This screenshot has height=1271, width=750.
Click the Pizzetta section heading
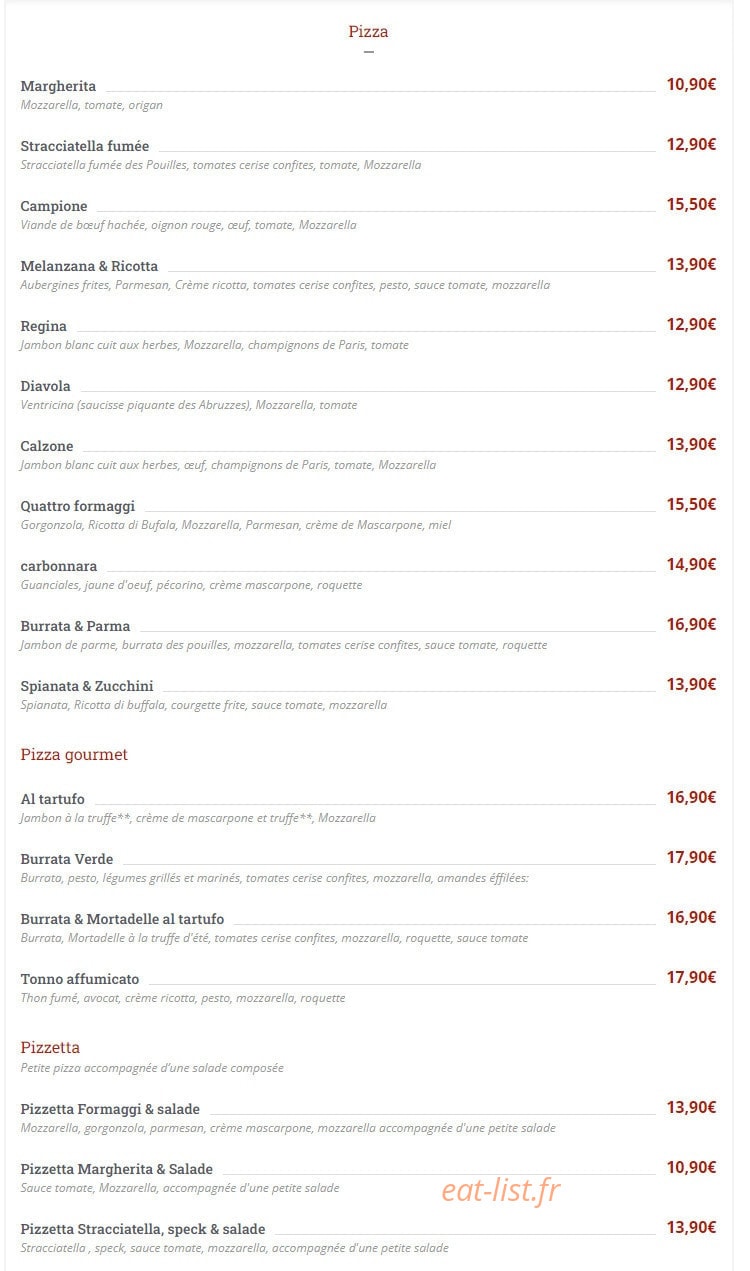(x=50, y=1048)
